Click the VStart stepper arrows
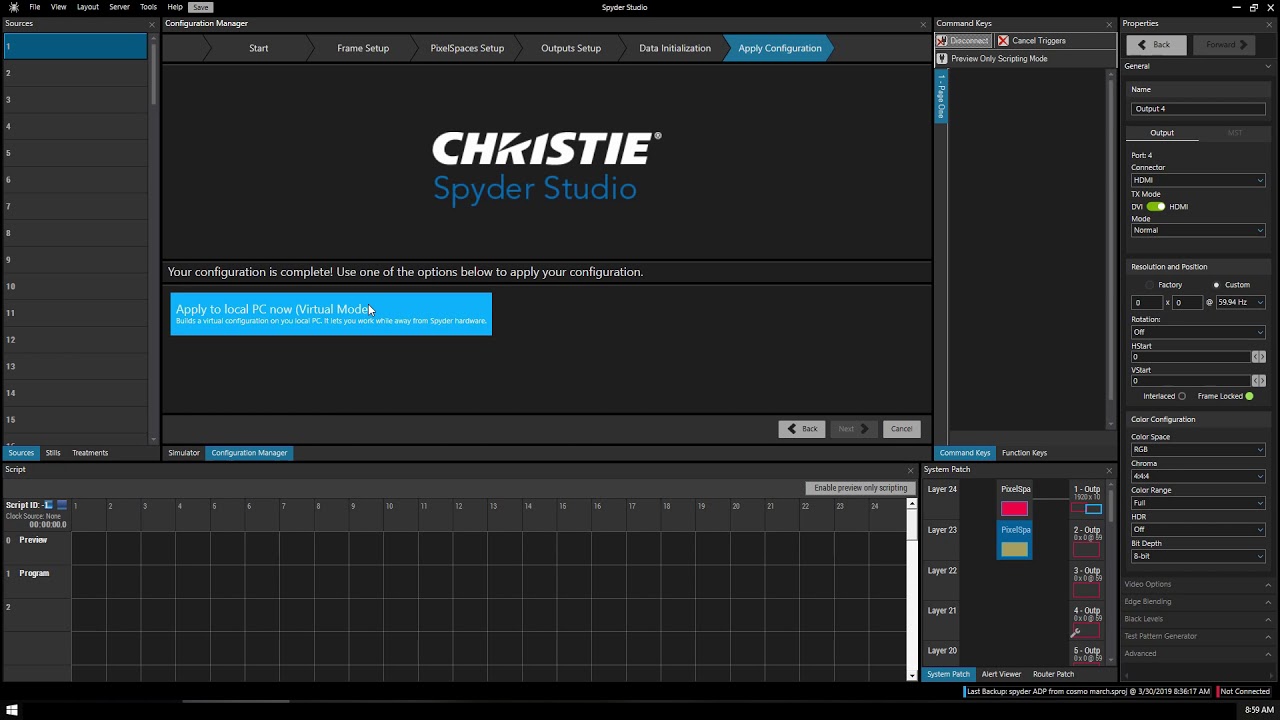The width and height of the screenshot is (1280, 720). click(1258, 381)
